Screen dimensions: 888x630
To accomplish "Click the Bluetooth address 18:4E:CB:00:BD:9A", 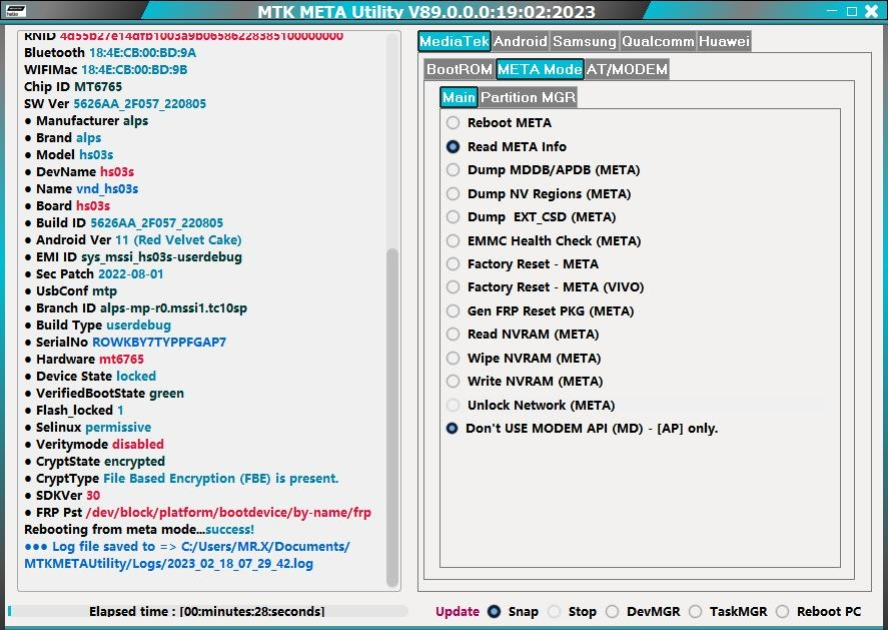I will point(143,53).
